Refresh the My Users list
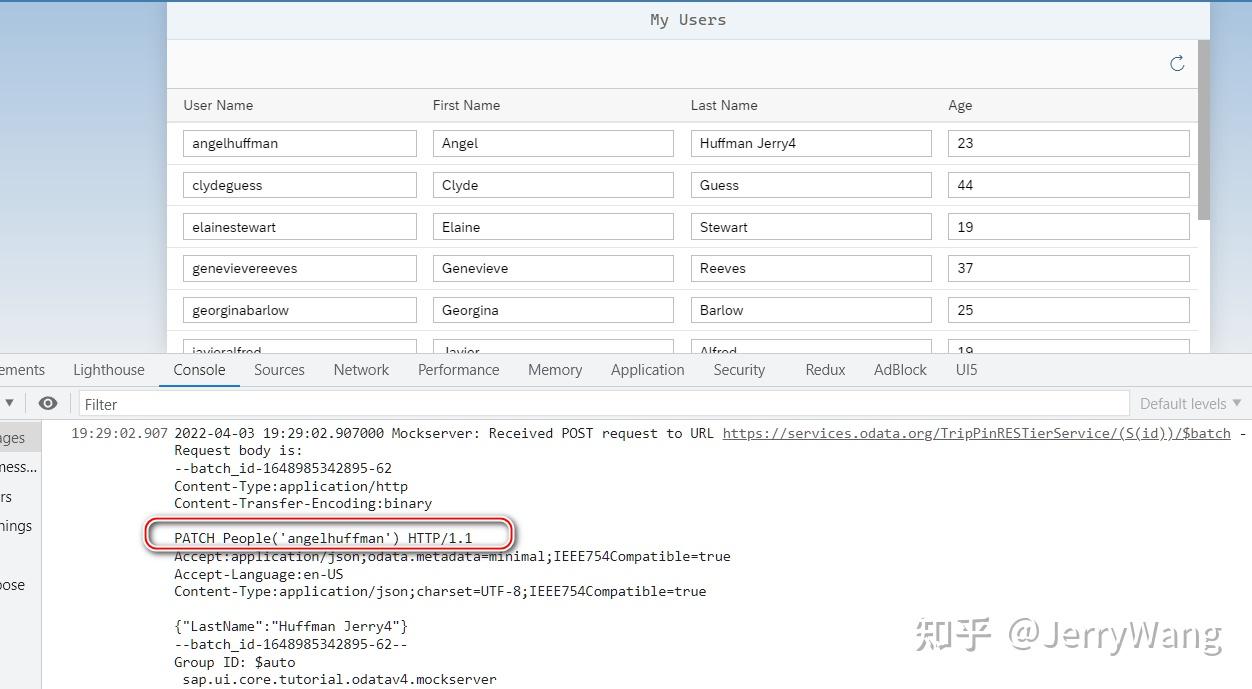 pyautogui.click(x=1177, y=63)
